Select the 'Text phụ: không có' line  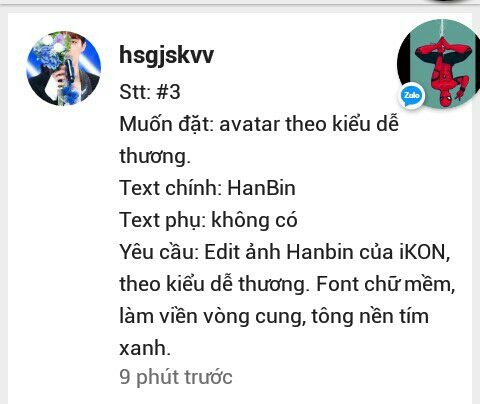[x=208, y=220]
